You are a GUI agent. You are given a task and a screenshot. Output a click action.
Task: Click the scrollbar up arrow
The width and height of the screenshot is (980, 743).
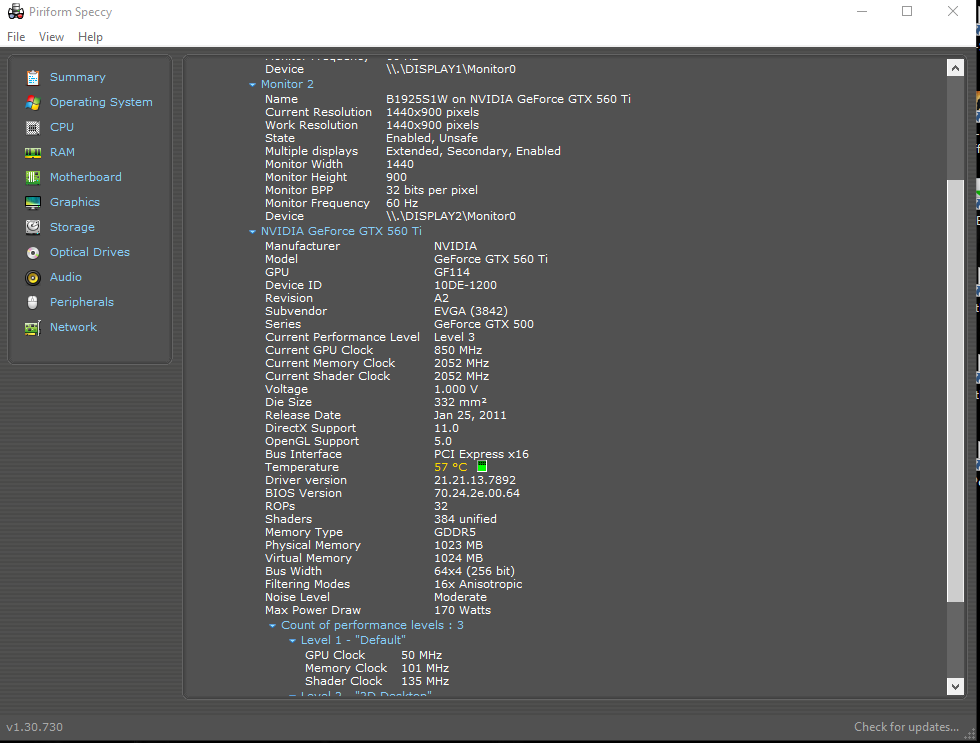pyautogui.click(x=955, y=67)
